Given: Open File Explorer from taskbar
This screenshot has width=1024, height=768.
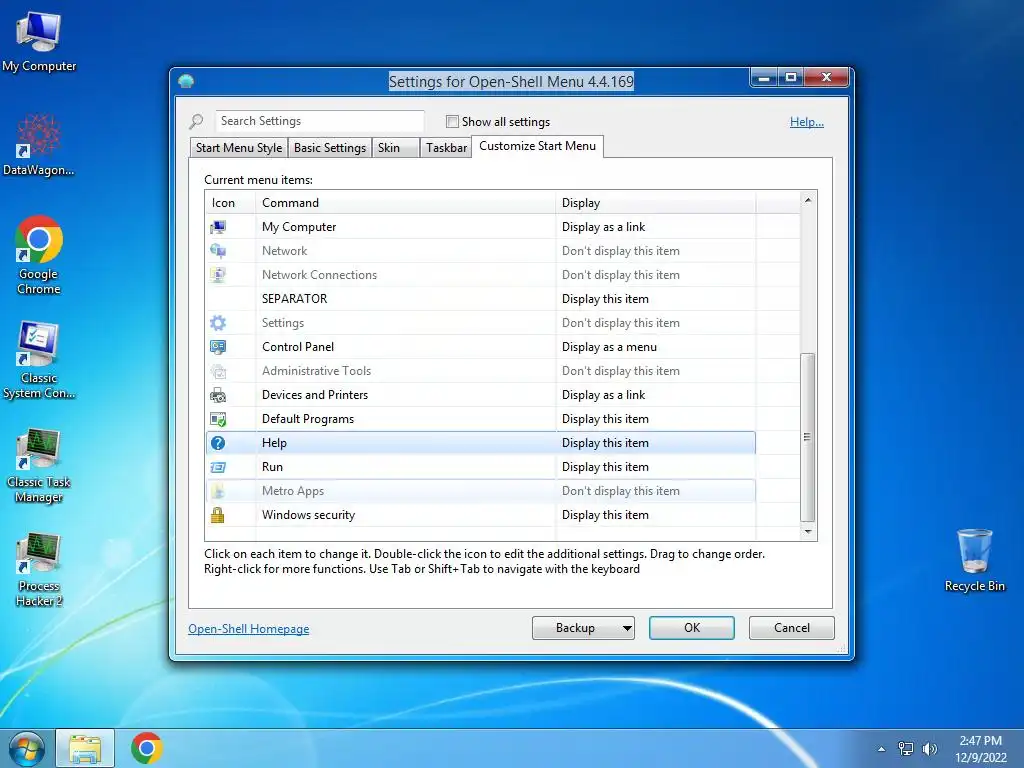Looking at the screenshot, I should pos(86,748).
